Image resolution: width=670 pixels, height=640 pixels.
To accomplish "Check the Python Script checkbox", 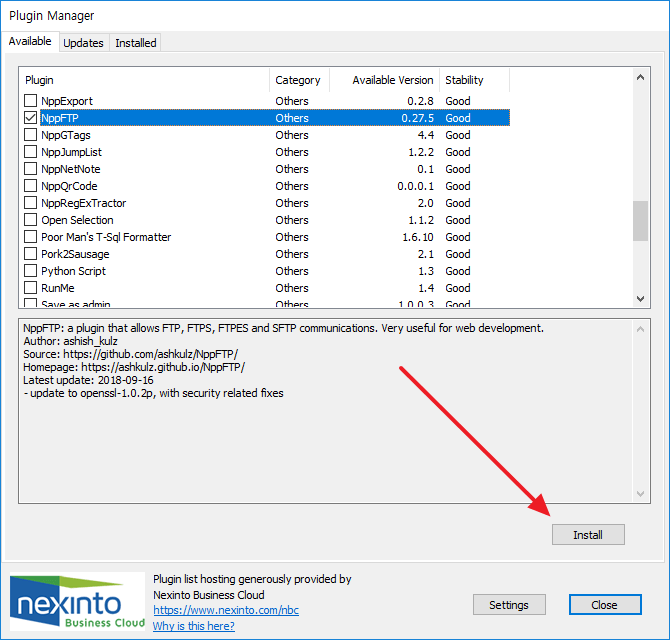I will pos(30,271).
